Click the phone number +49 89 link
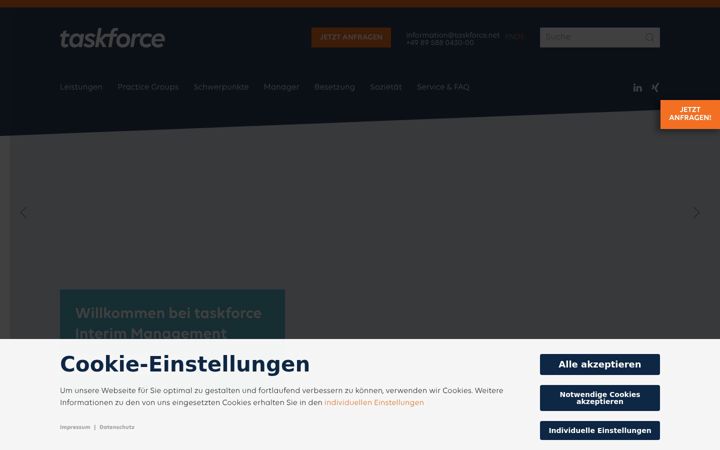 pyautogui.click(x=440, y=43)
